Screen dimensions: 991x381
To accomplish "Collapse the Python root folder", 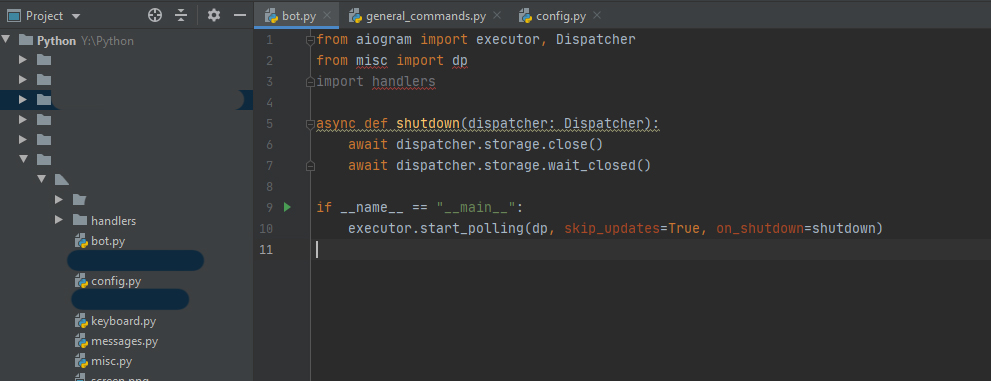I will pyautogui.click(x=6, y=40).
